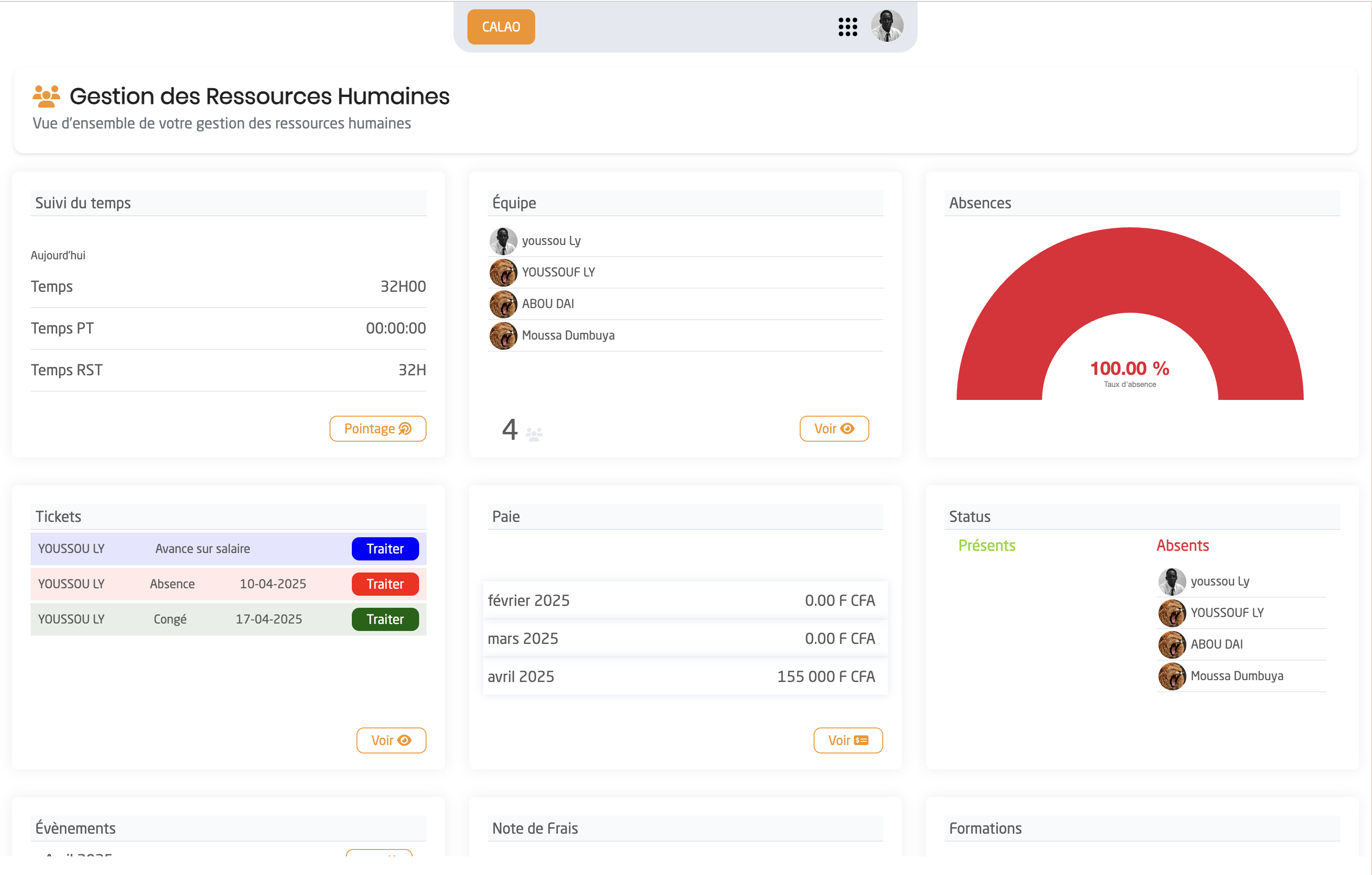Select the avril 2025 payroll row

(x=685, y=676)
